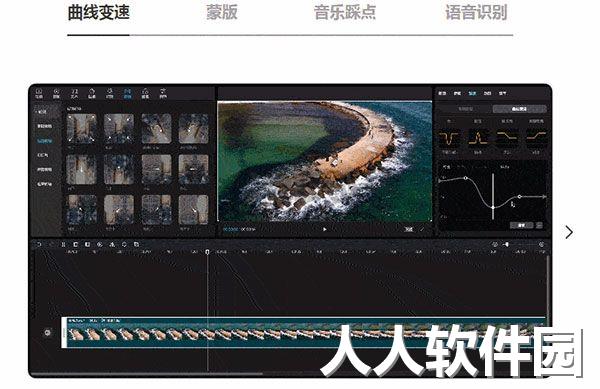Viewport: 600px width, 389px height.
Task: Click the ratio button below preview
Action: [409, 229]
